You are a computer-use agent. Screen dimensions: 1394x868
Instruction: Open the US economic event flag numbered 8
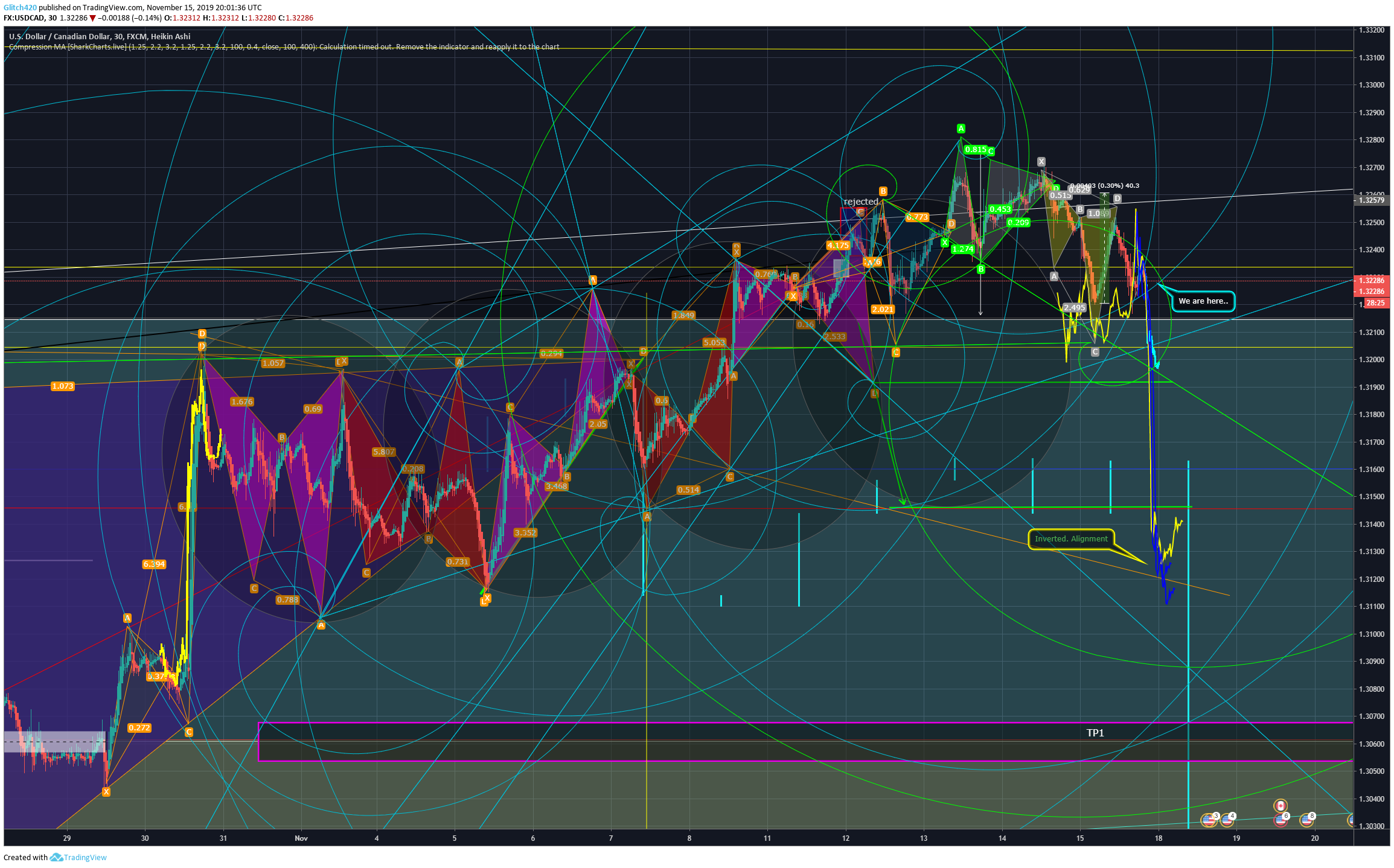(1306, 820)
